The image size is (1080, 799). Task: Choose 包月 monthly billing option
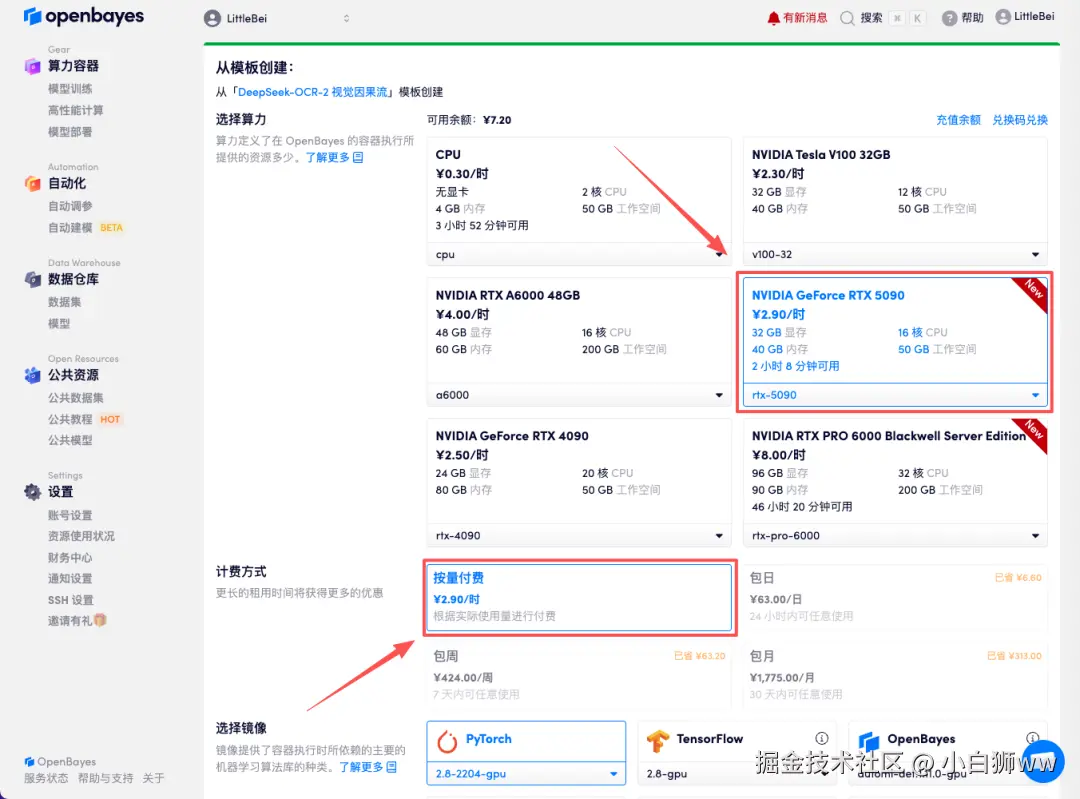pyautogui.click(x=895, y=674)
